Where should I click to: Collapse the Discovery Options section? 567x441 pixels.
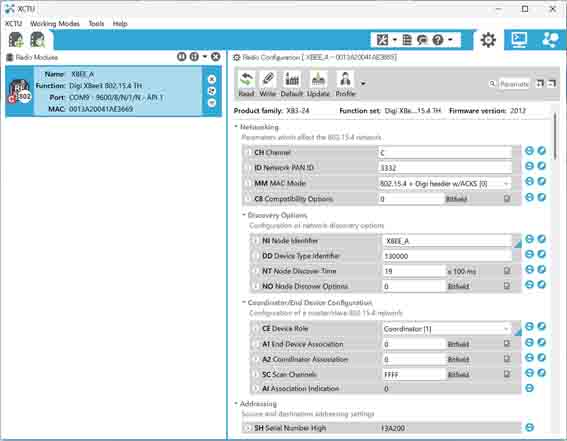tap(244, 215)
